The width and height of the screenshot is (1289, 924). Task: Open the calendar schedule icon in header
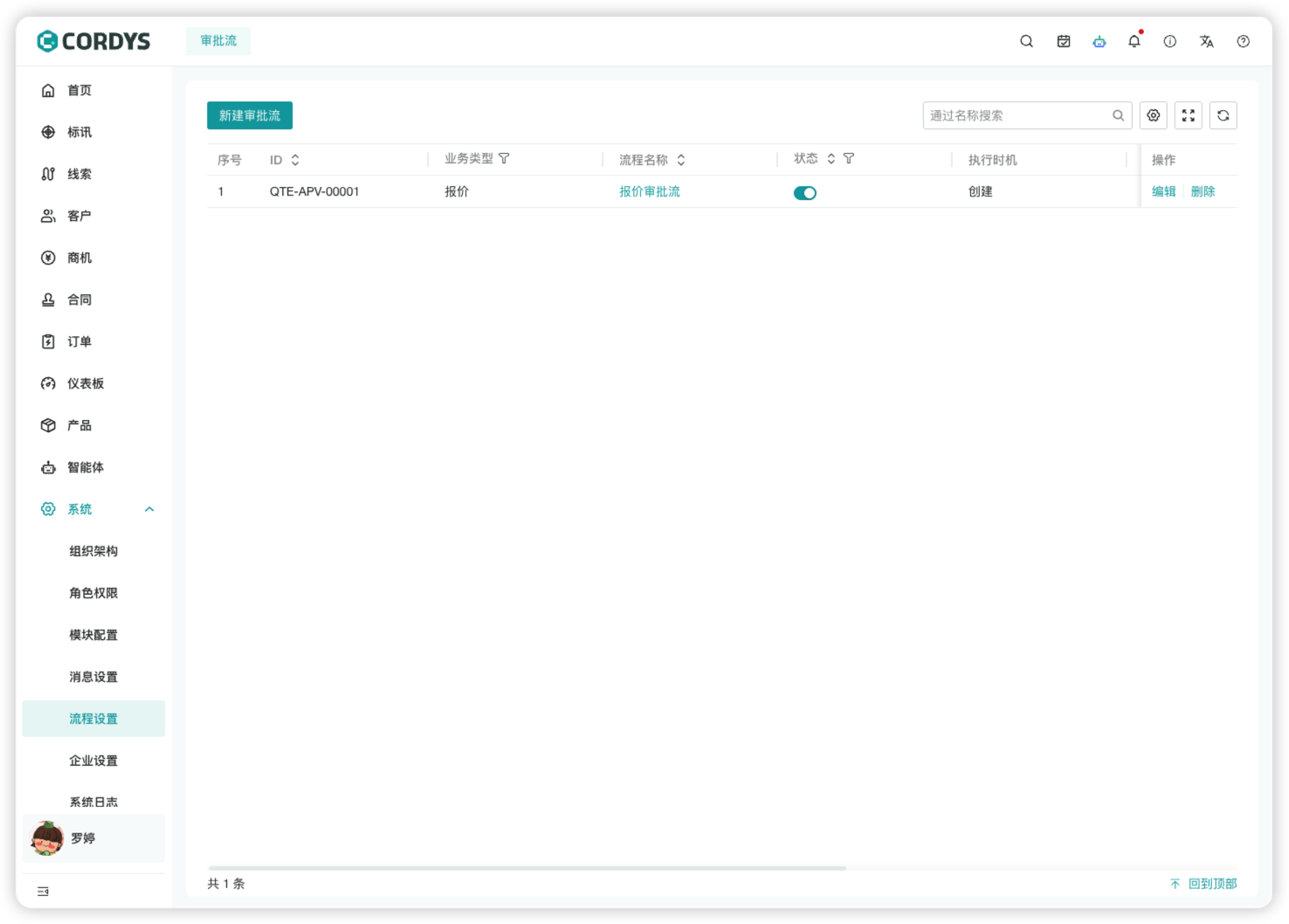[1063, 41]
